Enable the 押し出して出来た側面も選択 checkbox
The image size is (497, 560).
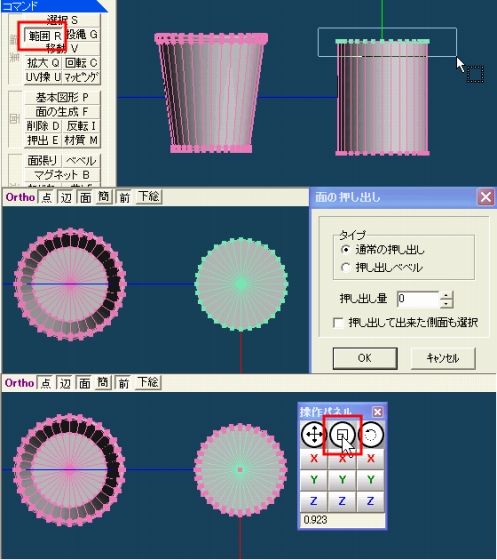(406, 322)
